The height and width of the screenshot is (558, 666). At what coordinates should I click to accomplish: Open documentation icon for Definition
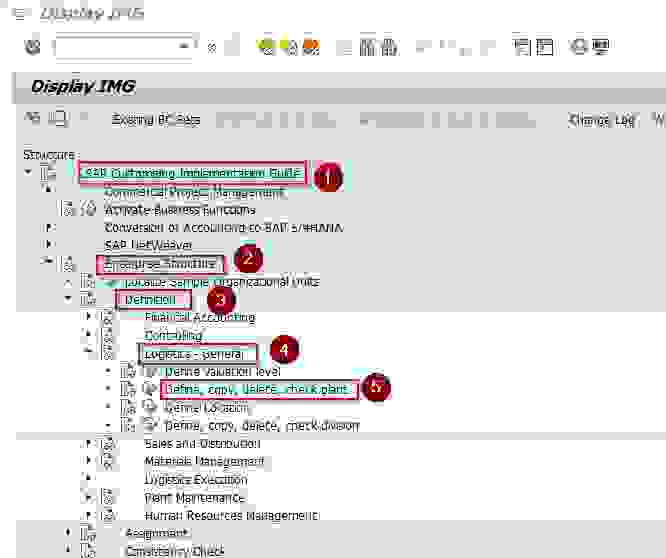[88, 299]
